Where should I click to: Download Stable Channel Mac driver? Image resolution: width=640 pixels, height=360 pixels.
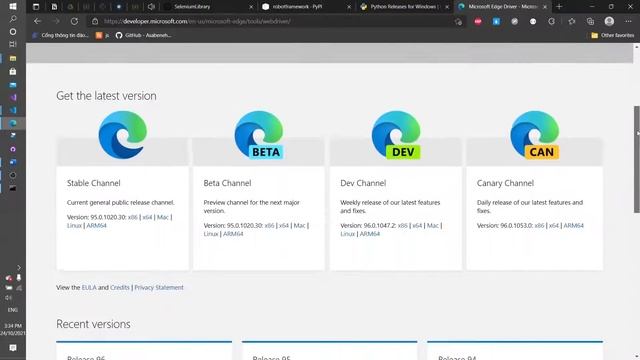162,217
